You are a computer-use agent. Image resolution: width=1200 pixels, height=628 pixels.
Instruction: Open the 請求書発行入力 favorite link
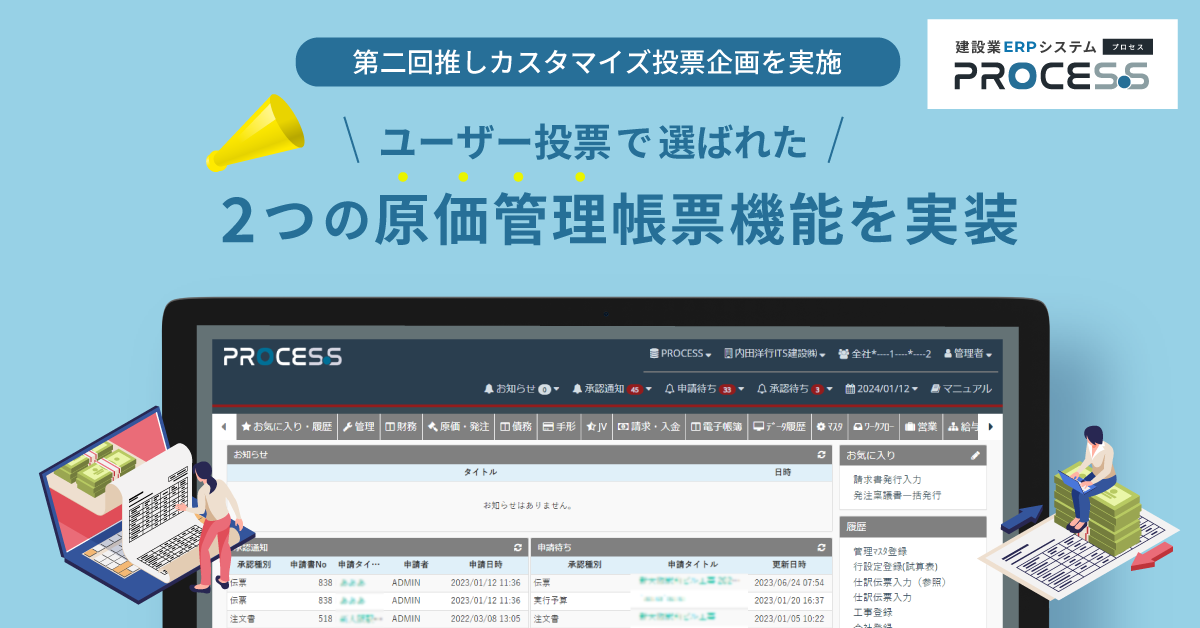point(887,480)
